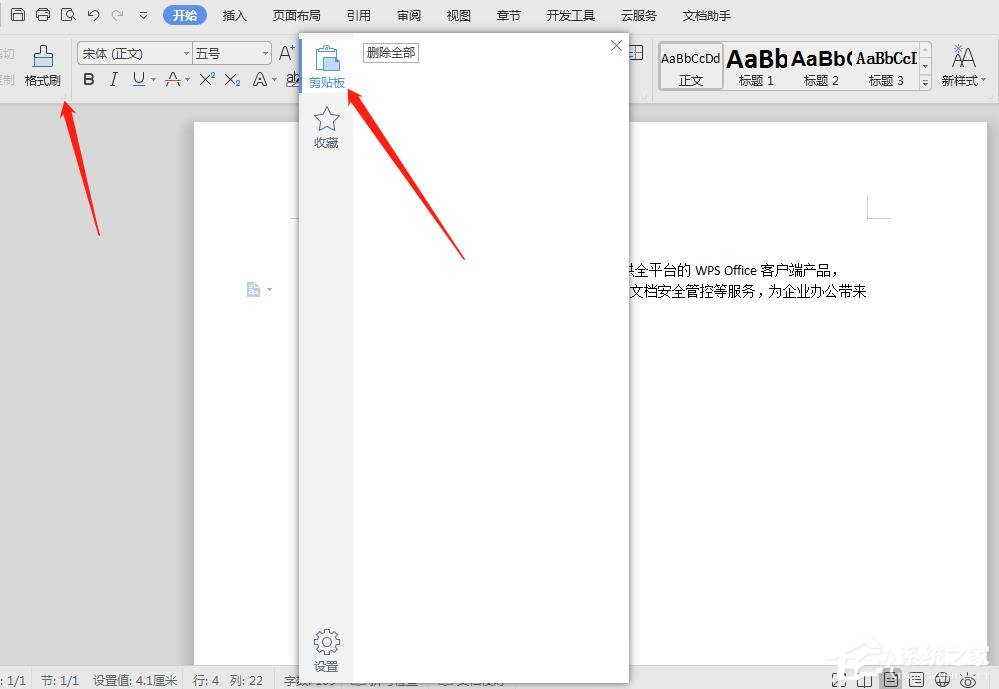Screen dimensions: 999x689
Task: Switch to the Insert ribbon tab
Action: 234,15
